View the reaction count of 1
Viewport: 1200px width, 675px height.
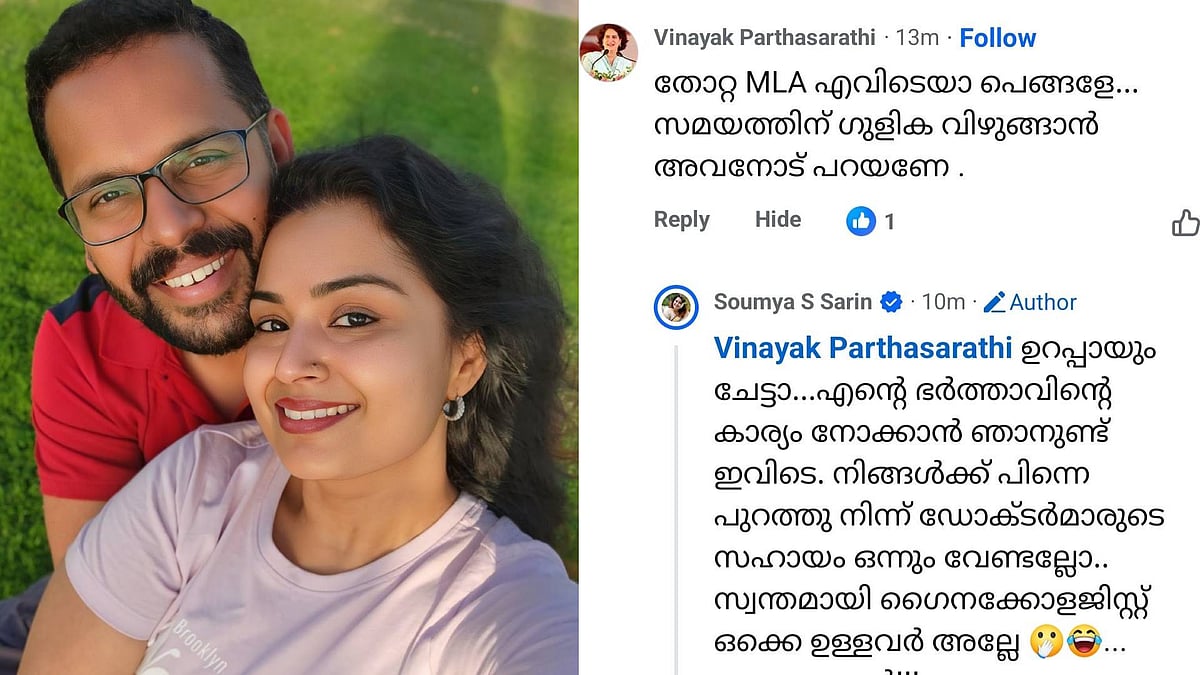[x=889, y=222]
